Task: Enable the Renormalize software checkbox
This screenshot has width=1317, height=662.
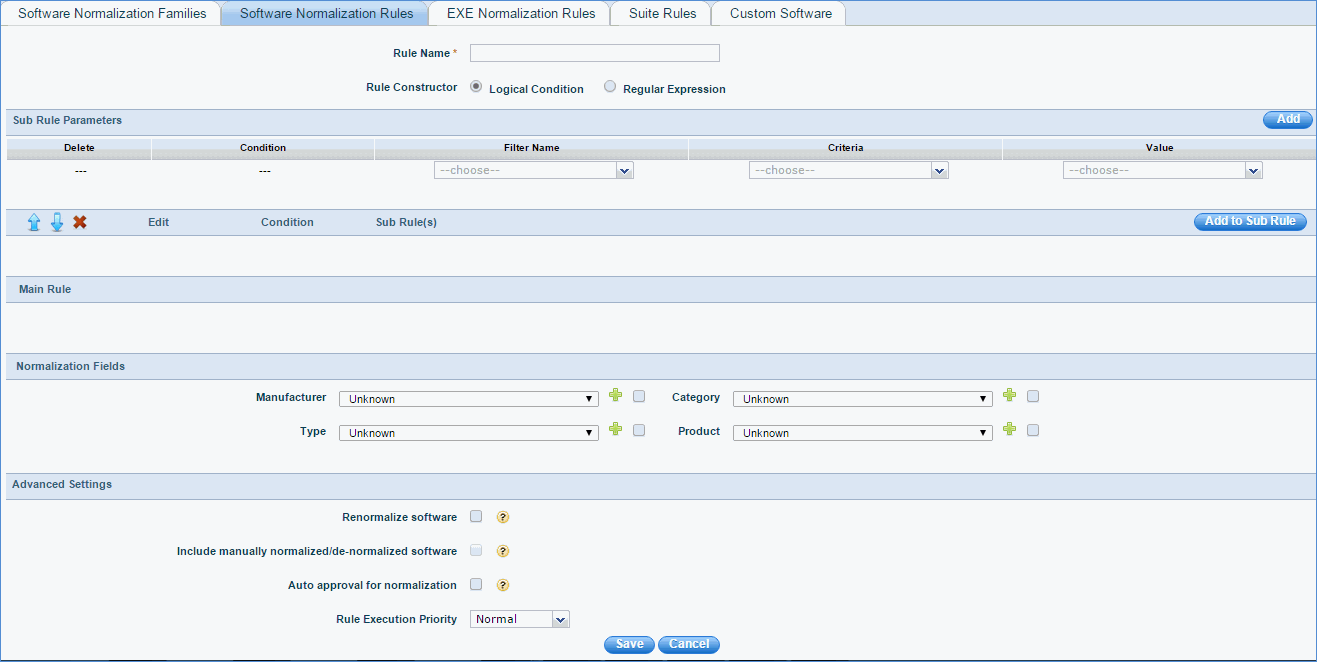Action: (476, 517)
